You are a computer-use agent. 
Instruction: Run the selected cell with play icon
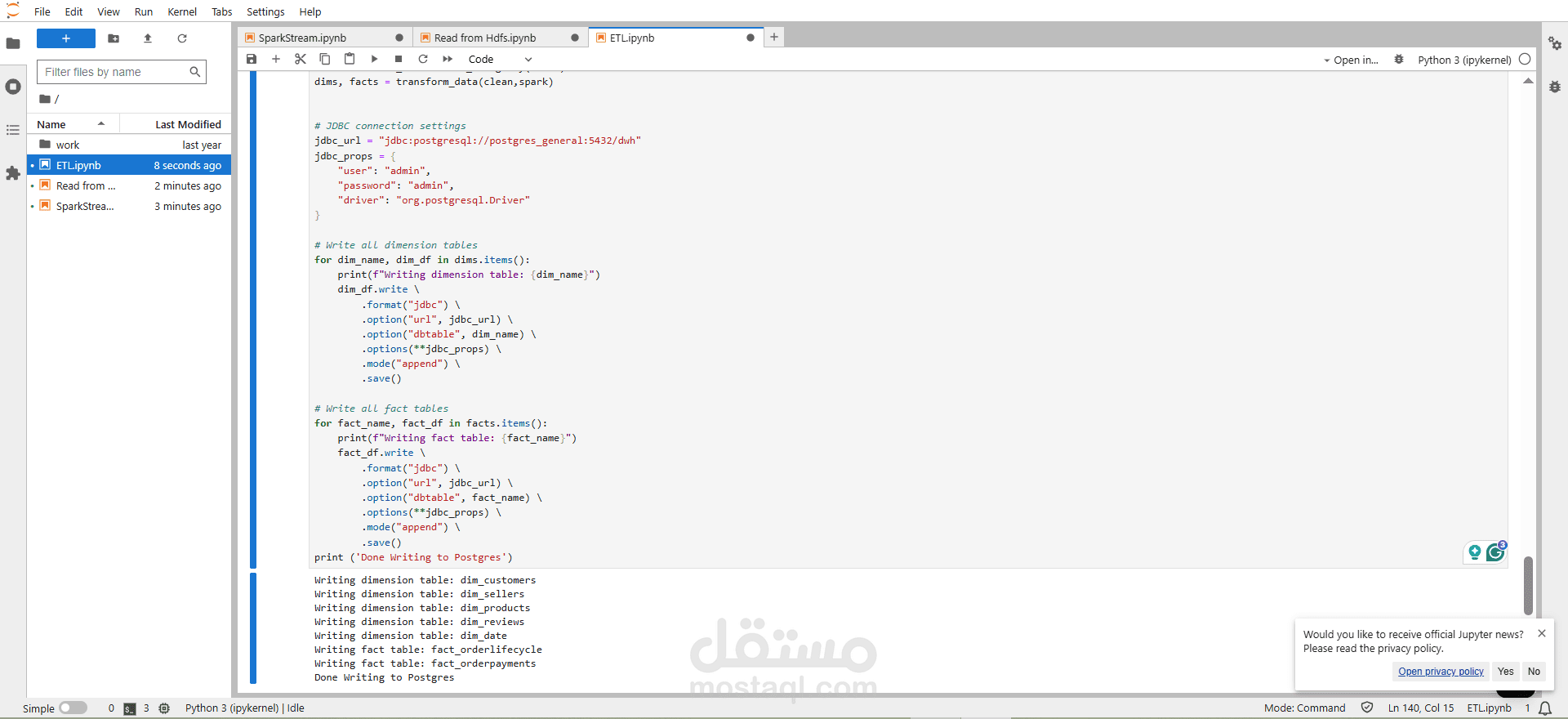point(374,59)
